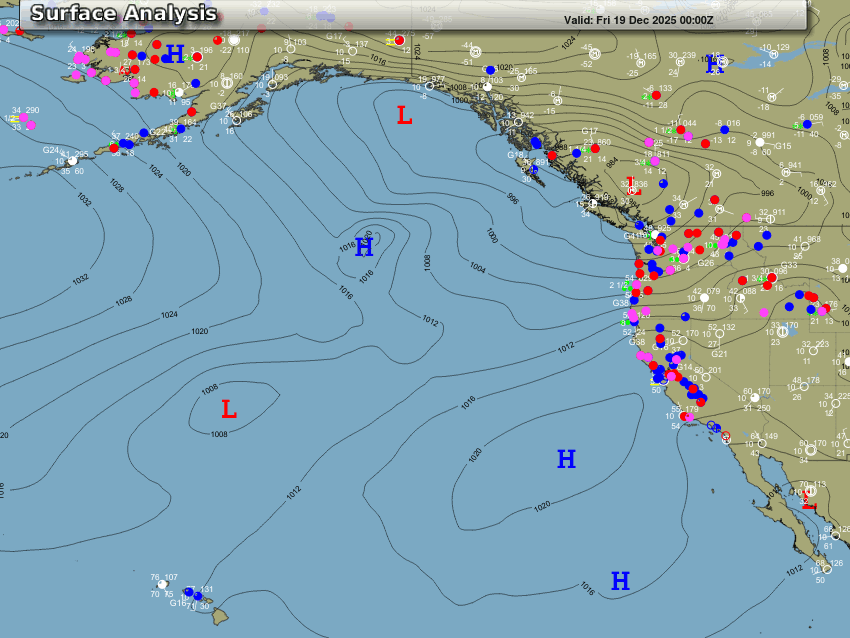Click the white station circle over Hawaii

[162, 584]
